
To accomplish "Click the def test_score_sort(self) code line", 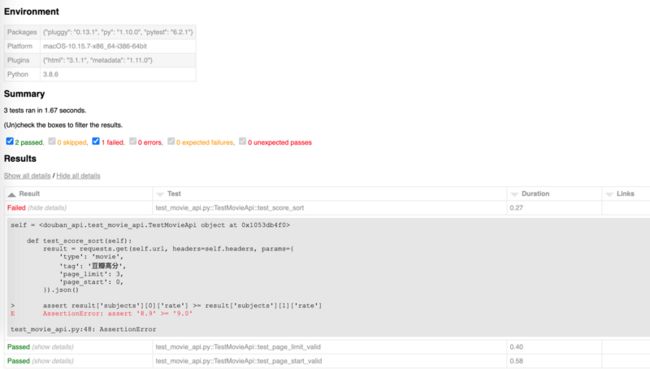I will tap(79, 241).
